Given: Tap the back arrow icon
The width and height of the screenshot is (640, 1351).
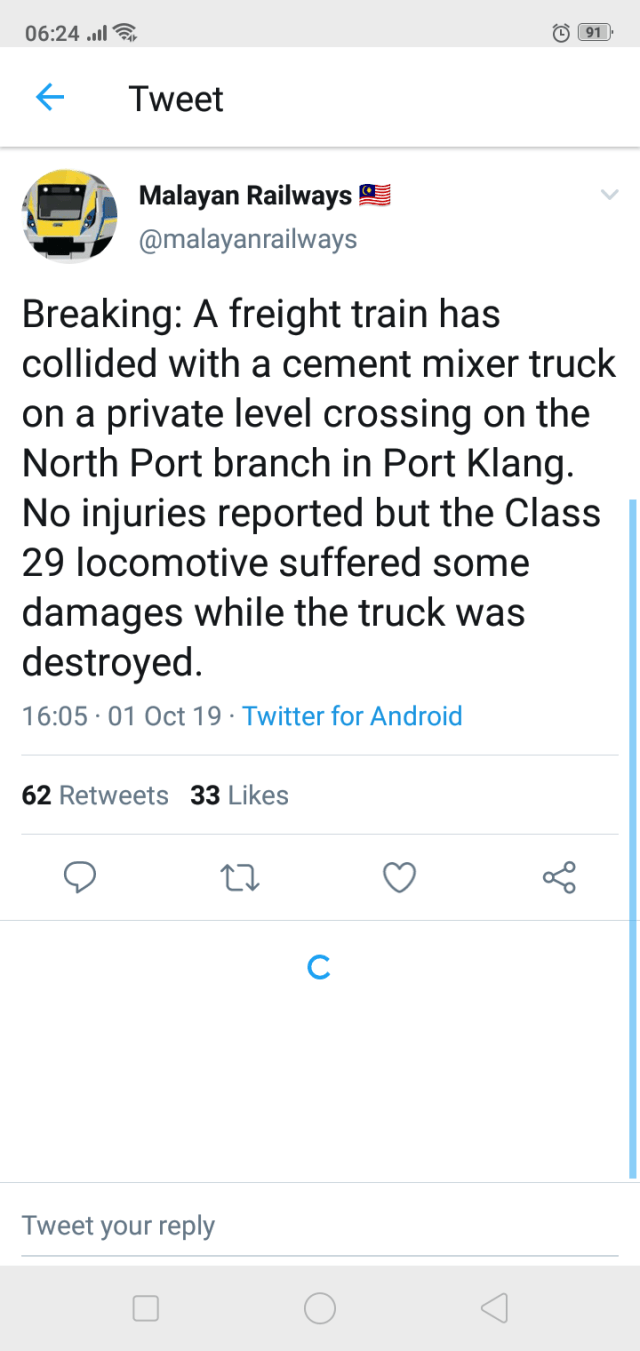Looking at the screenshot, I should point(49,97).
